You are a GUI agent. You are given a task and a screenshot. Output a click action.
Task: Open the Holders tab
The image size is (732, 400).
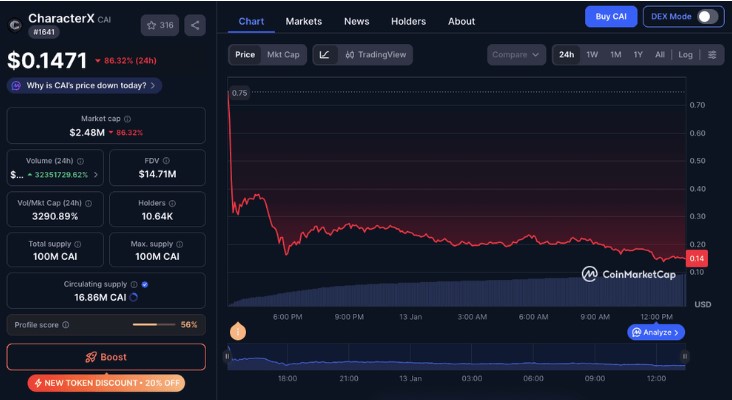click(408, 21)
